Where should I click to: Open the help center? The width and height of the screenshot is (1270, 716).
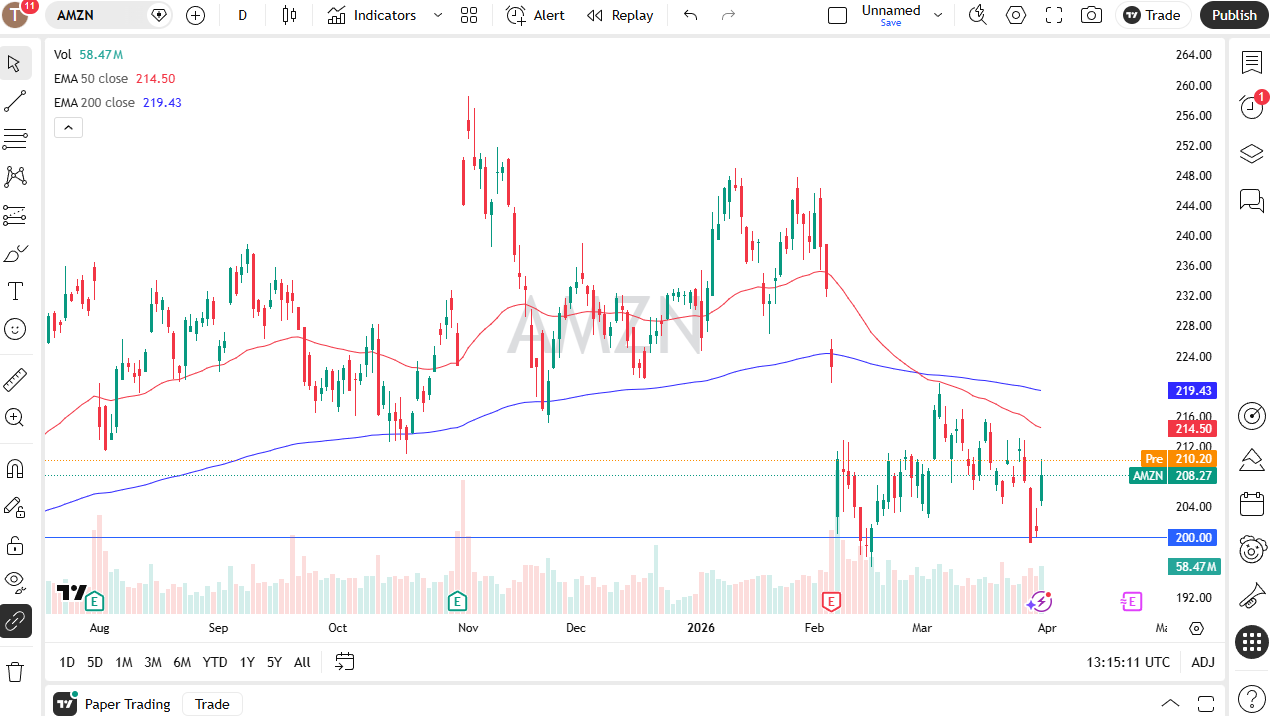pyautogui.click(x=1252, y=698)
